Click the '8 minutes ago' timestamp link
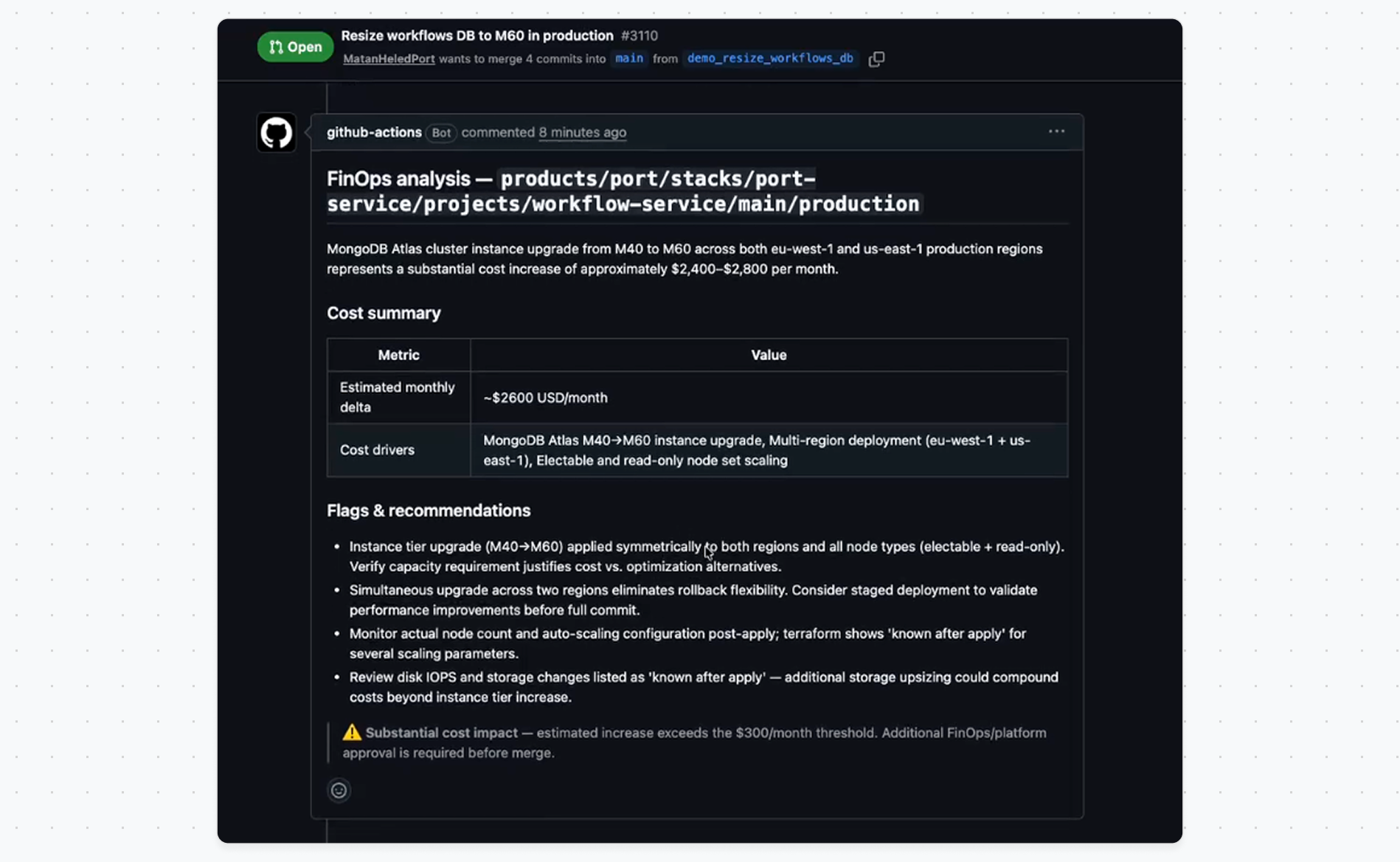 pyautogui.click(x=583, y=132)
